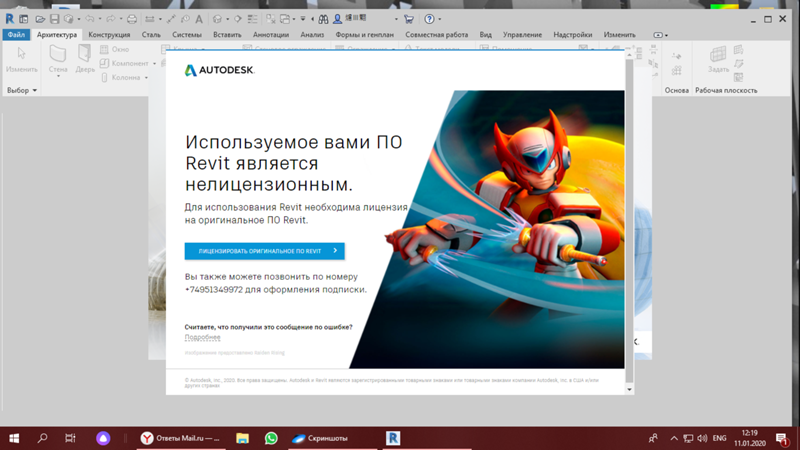Click the ENG language indicator
The width and height of the screenshot is (800, 450).
[719, 438]
